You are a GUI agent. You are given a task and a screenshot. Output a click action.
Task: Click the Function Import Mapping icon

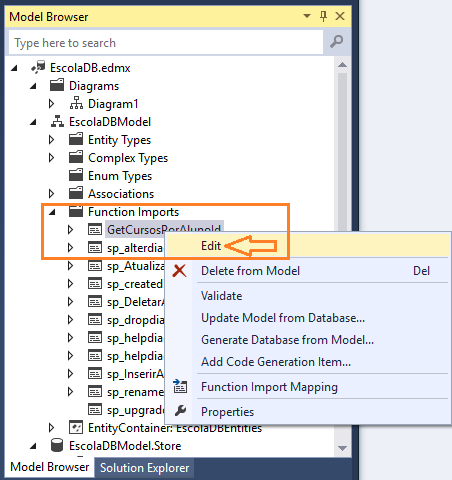(180, 386)
